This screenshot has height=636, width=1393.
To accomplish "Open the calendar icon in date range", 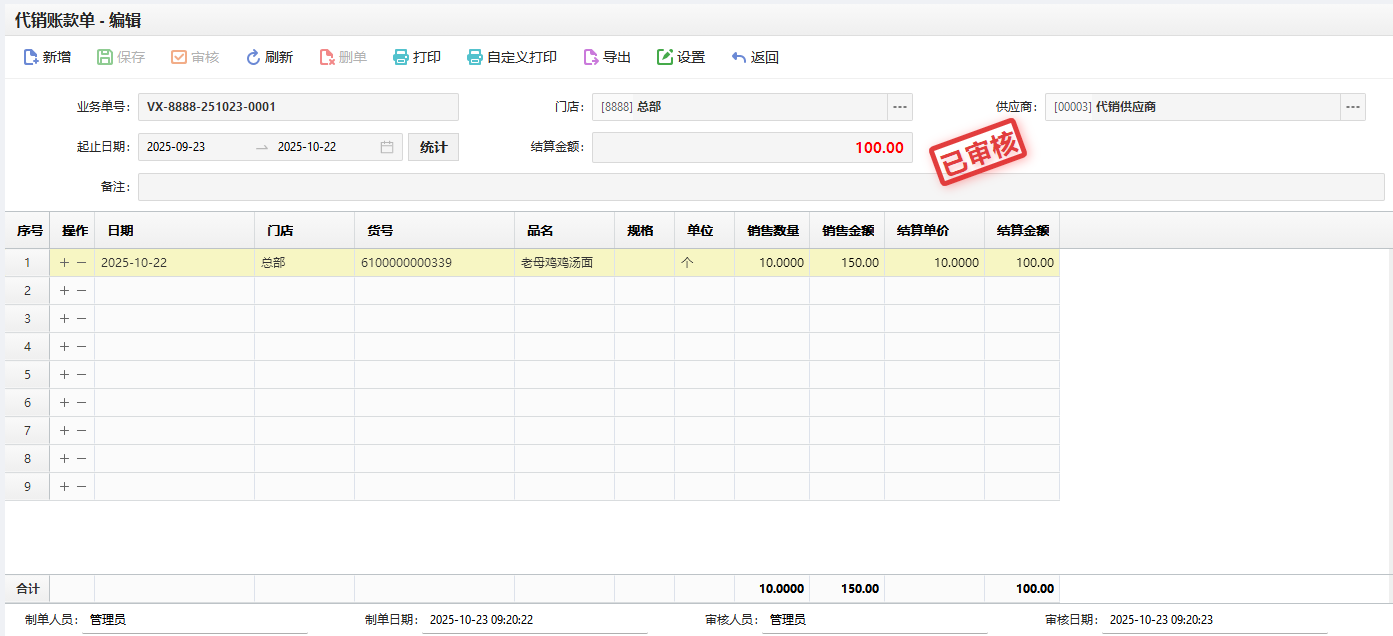I will (387, 147).
